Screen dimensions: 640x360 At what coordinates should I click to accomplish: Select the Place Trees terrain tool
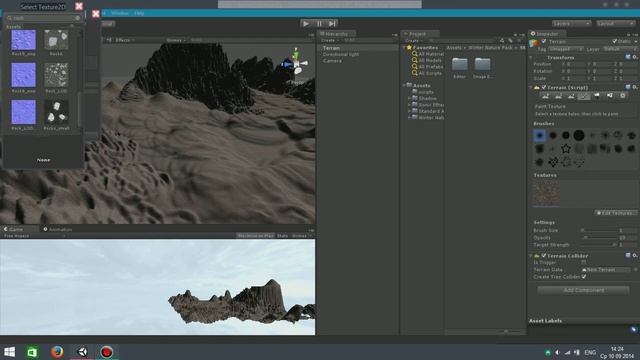597,96
